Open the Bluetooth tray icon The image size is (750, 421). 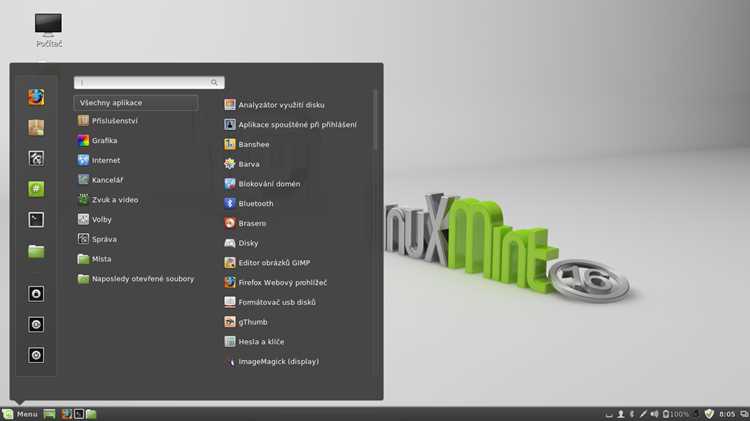click(x=632, y=414)
